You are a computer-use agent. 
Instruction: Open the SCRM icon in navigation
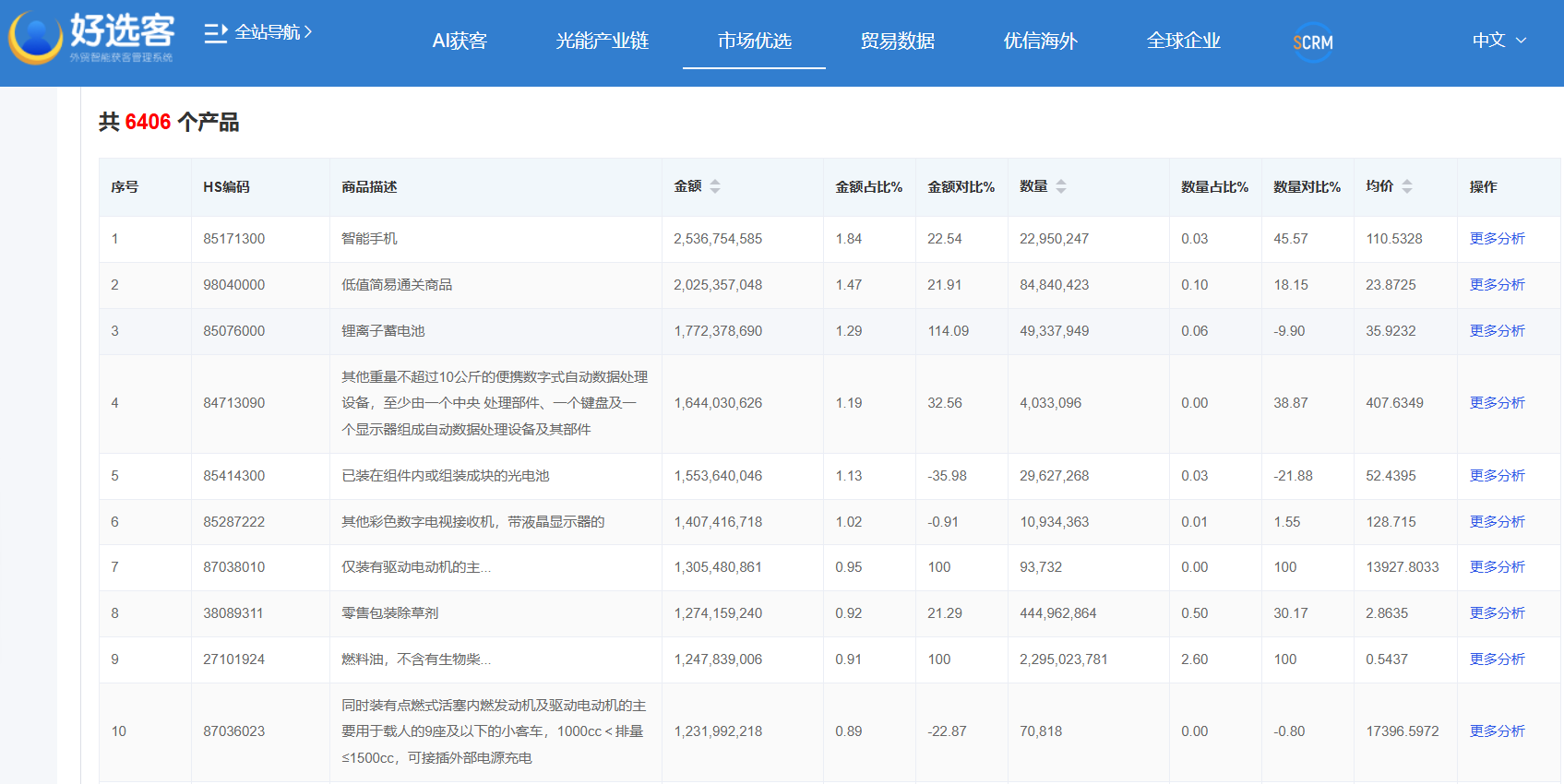click(1313, 42)
